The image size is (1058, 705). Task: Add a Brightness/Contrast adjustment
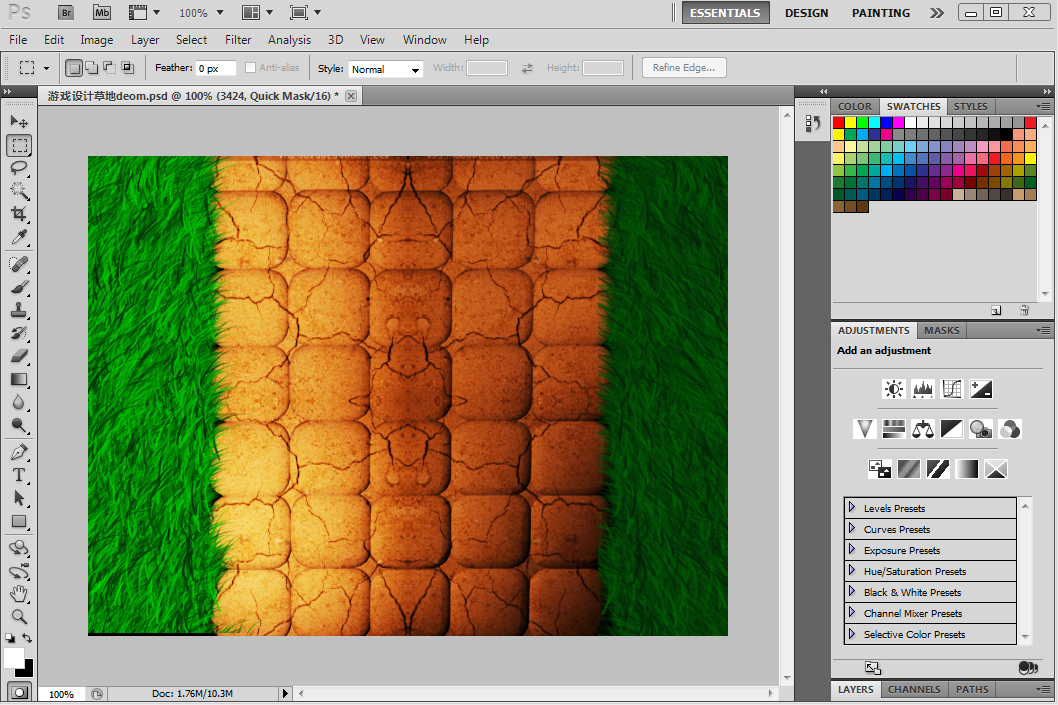click(x=894, y=389)
